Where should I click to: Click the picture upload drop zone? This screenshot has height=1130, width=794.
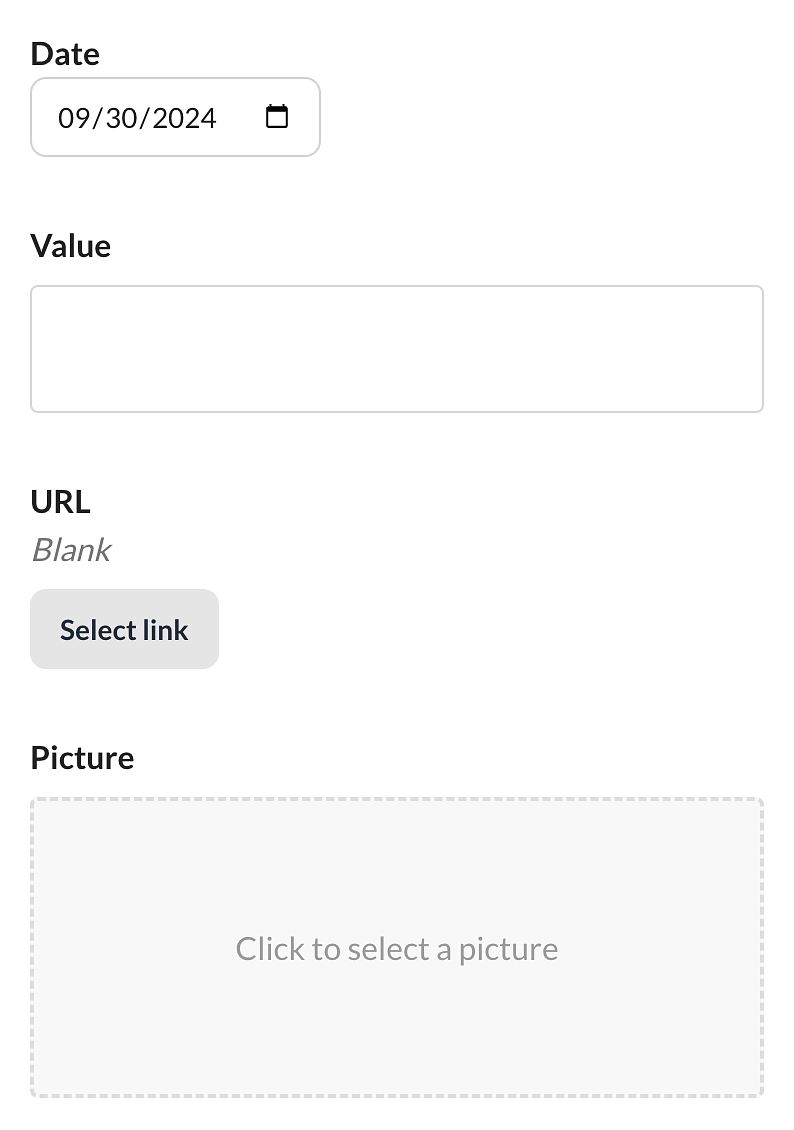click(397, 948)
